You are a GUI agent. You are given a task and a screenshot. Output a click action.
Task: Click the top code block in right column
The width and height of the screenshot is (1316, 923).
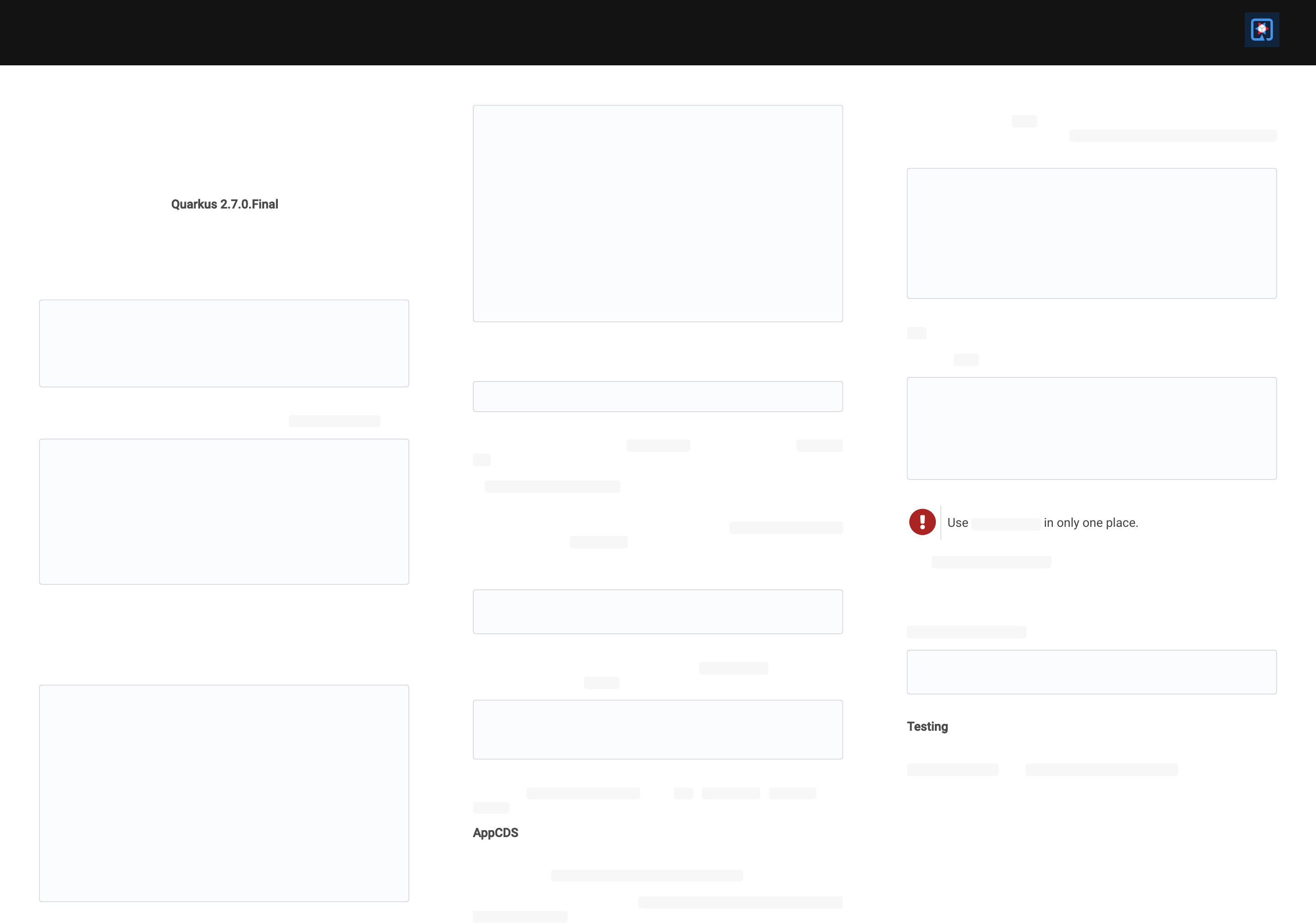click(1091, 233)
